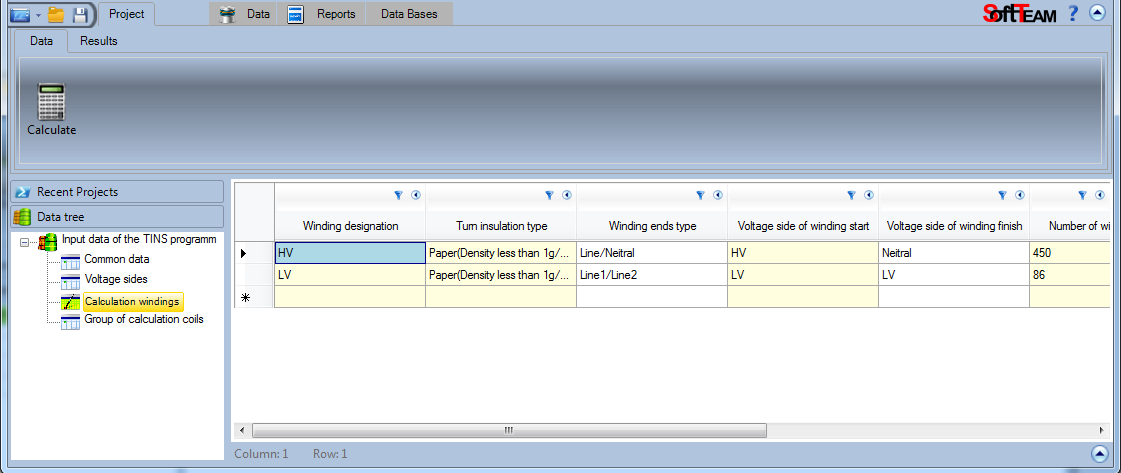Click the Calculate calculator icon
1121x473 pixels.
point(51,101)
